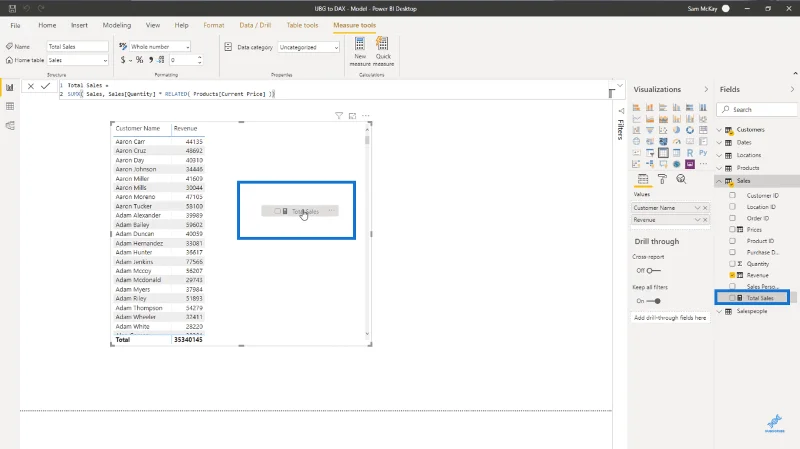
Task: Click the Save icon in title bar
Action: (12, 9)
